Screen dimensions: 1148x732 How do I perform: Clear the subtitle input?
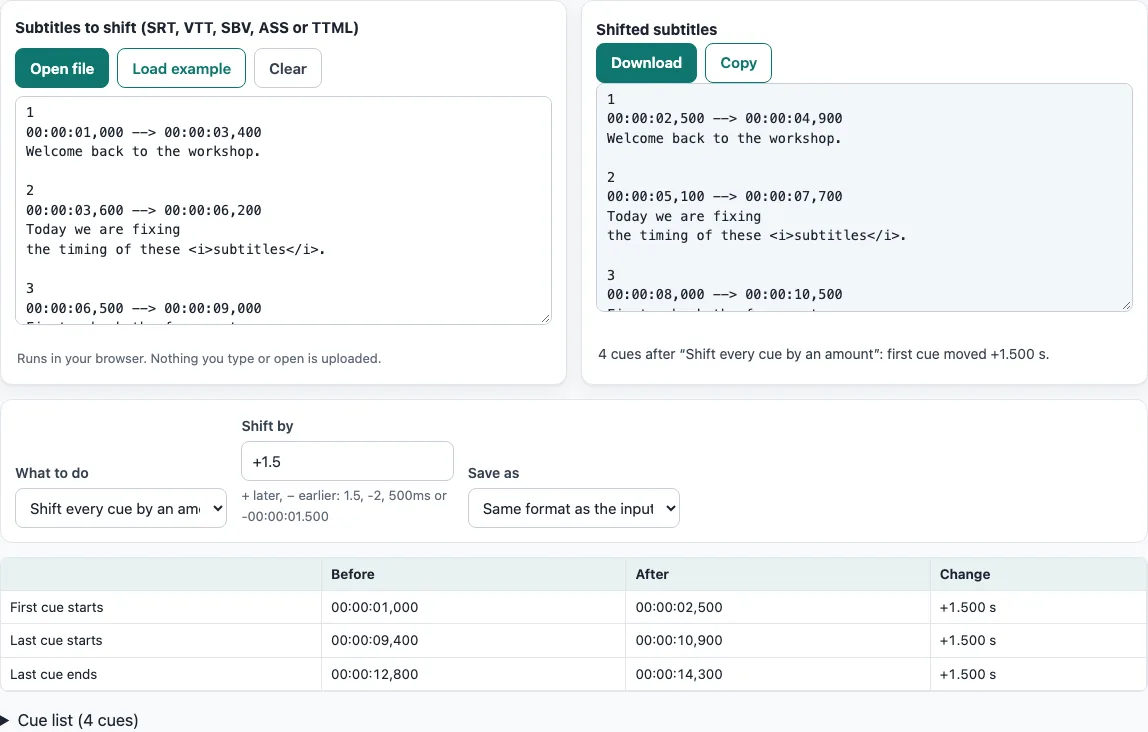tap(288, 68)
